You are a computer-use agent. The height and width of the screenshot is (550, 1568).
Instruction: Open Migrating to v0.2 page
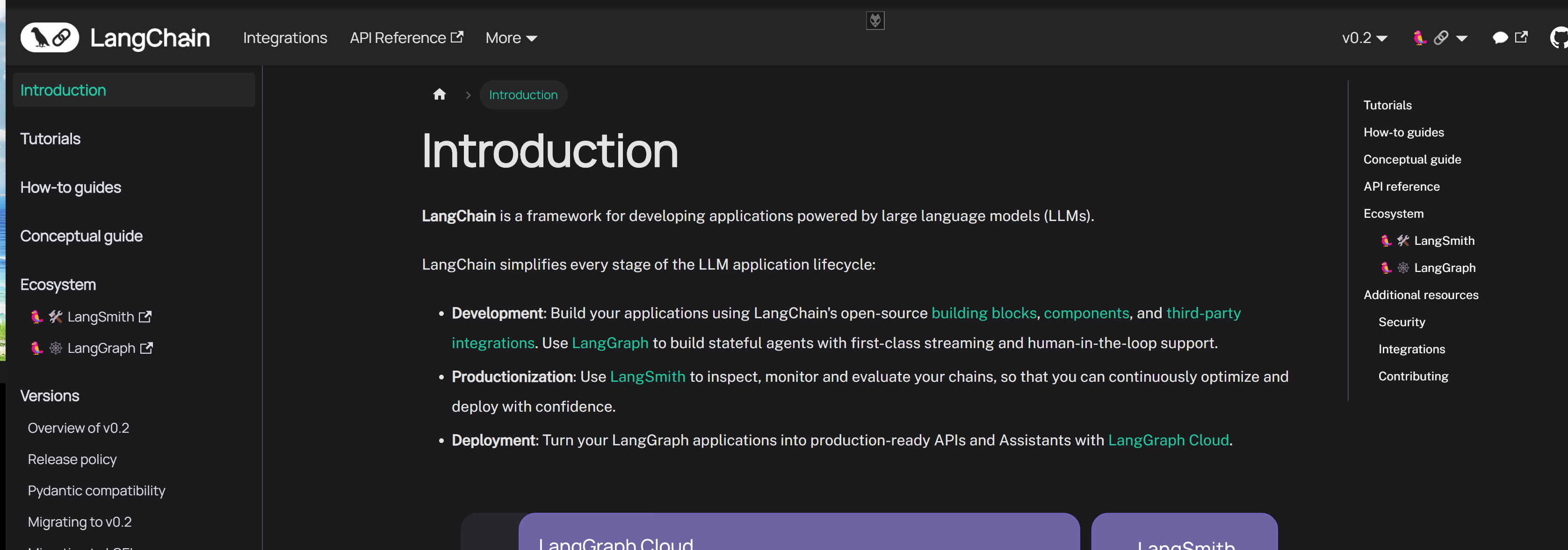pos(80,522)
